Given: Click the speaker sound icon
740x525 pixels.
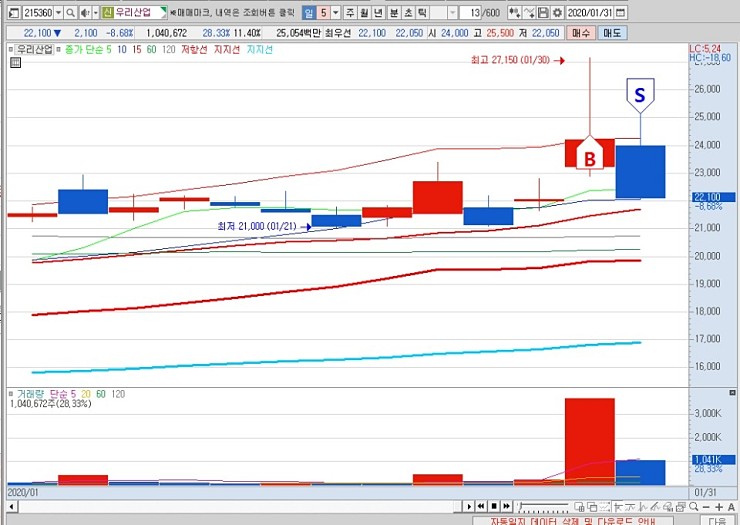Looking at the screenshot, I should click(x=83, y=13).
